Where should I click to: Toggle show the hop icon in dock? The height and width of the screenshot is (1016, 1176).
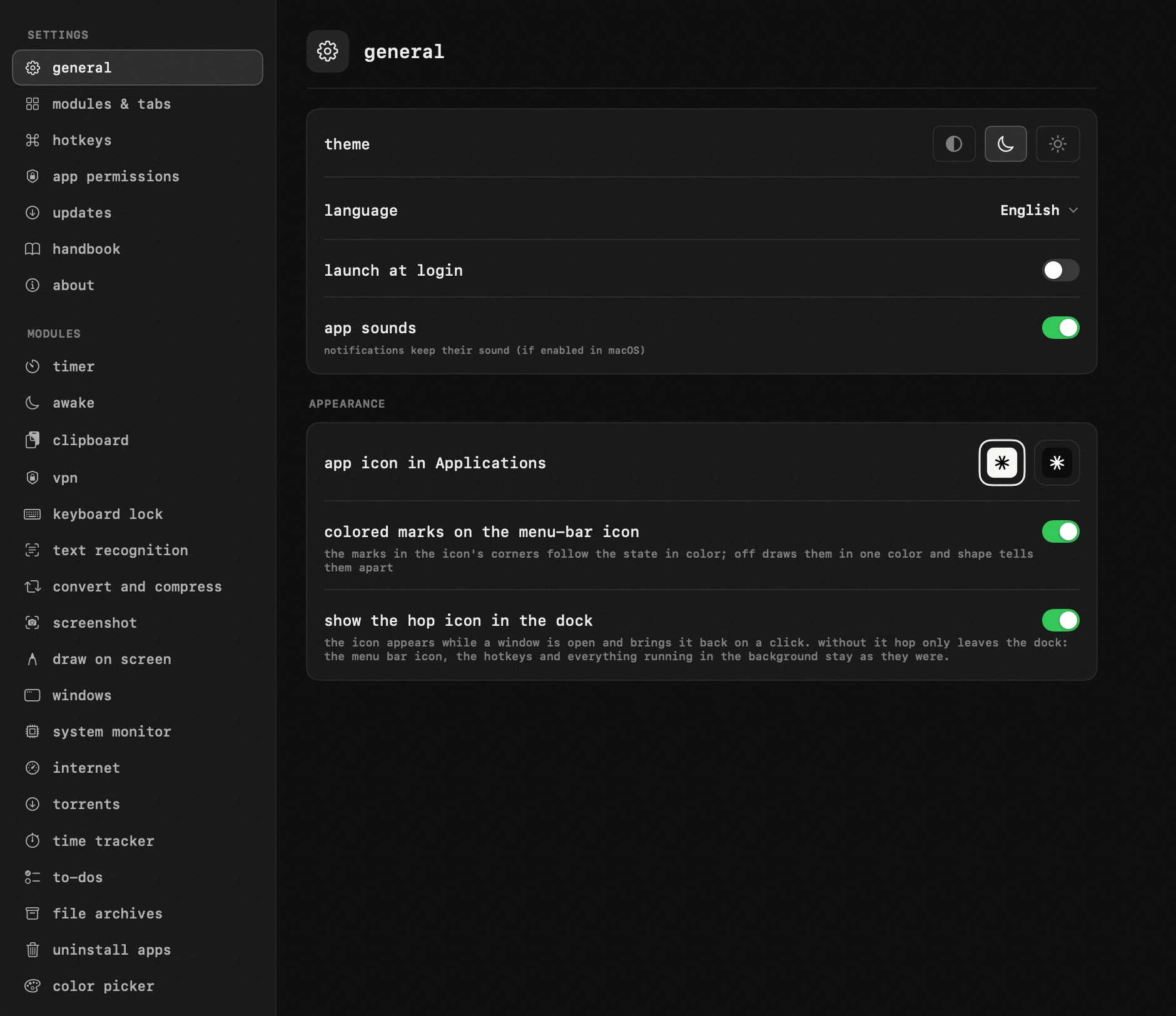click(x=1060, y=620)
